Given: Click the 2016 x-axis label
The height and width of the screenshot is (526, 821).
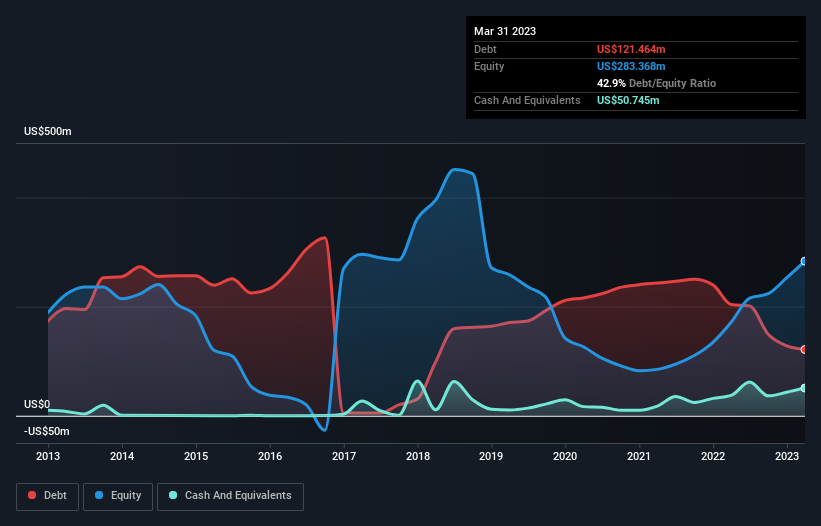Looking at the screenshot, I should tap(270, 456).
